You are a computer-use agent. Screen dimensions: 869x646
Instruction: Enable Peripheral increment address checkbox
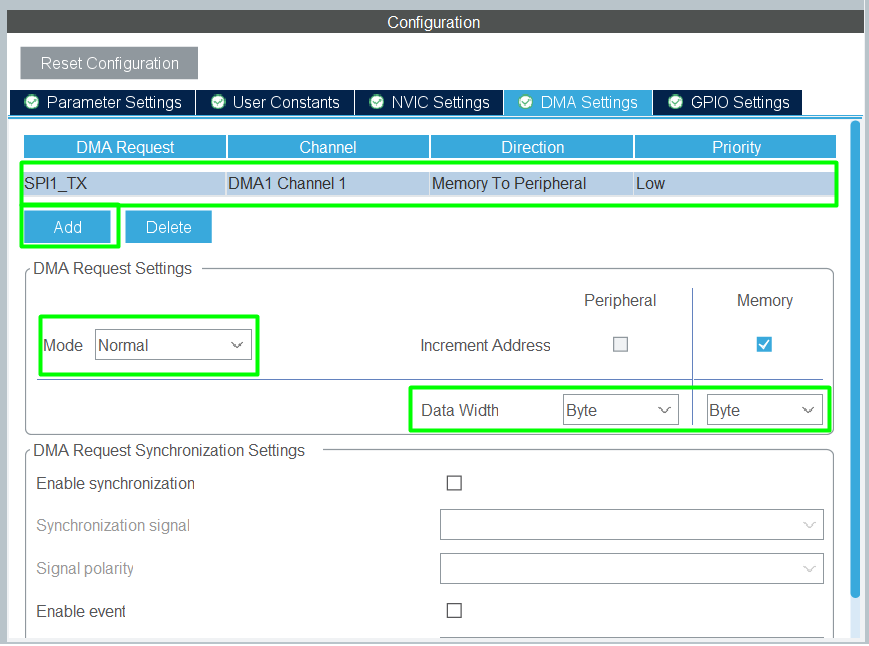point(621,345)
